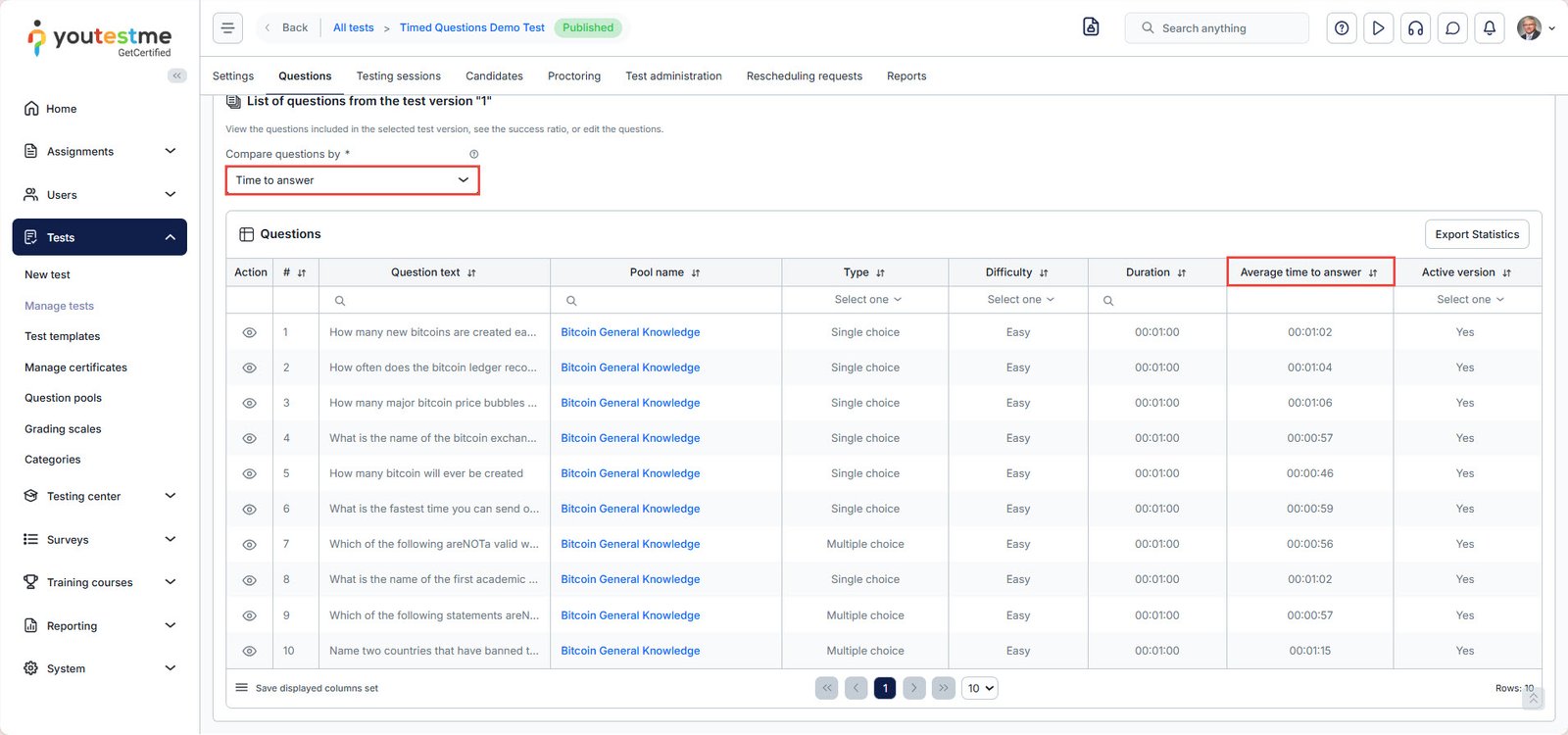Click the play tutorial icon in header
The width and height of the screenshot is (1568, 735).
(x=1378, y=28)
